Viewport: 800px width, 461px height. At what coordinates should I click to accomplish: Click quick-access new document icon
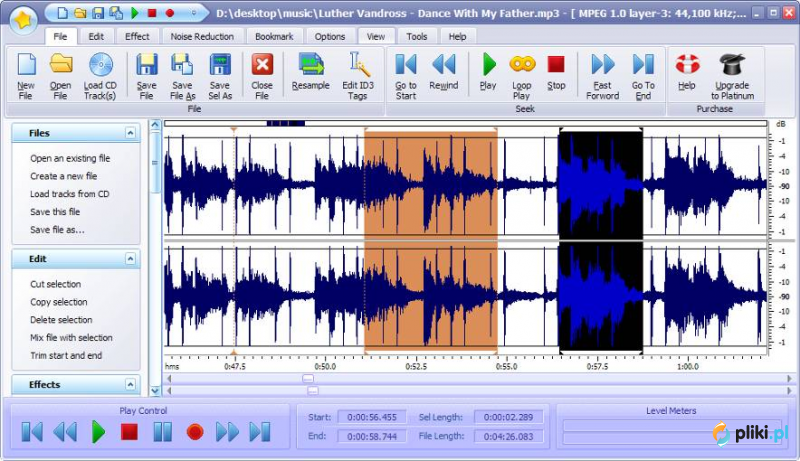[62, 13]
